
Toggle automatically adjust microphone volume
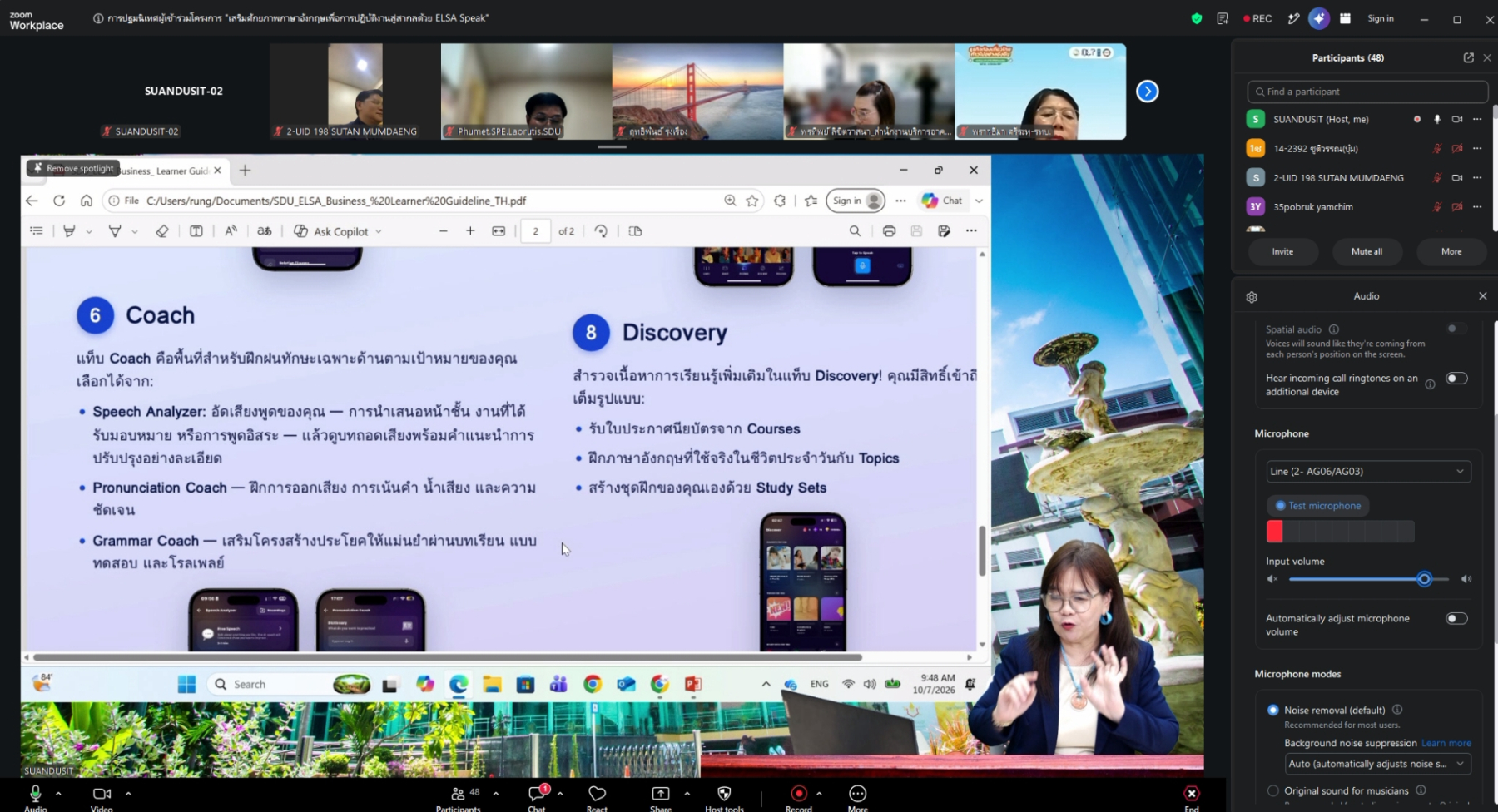click(x=1456, y=618)
